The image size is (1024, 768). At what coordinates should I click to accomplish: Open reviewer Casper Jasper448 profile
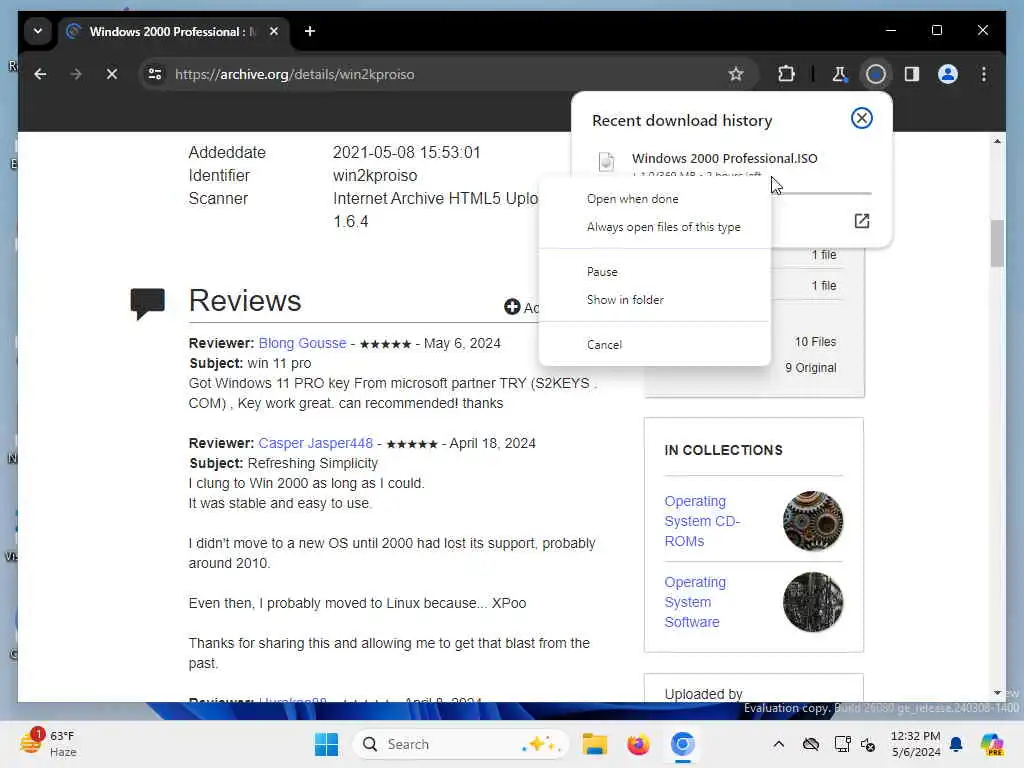[x=315, y=443]
